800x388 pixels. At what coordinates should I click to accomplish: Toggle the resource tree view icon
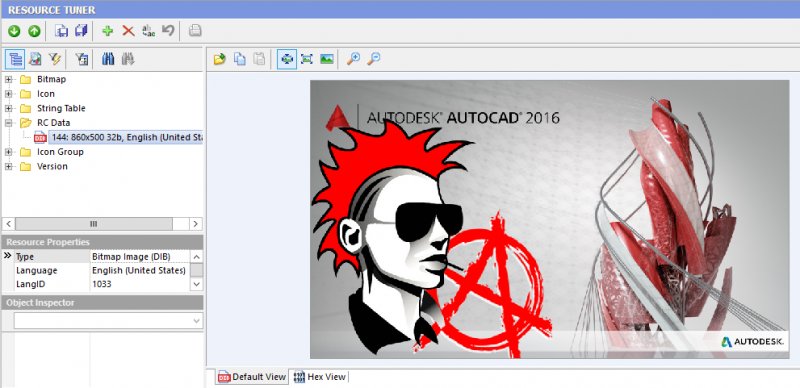click(x=15, y=59)
